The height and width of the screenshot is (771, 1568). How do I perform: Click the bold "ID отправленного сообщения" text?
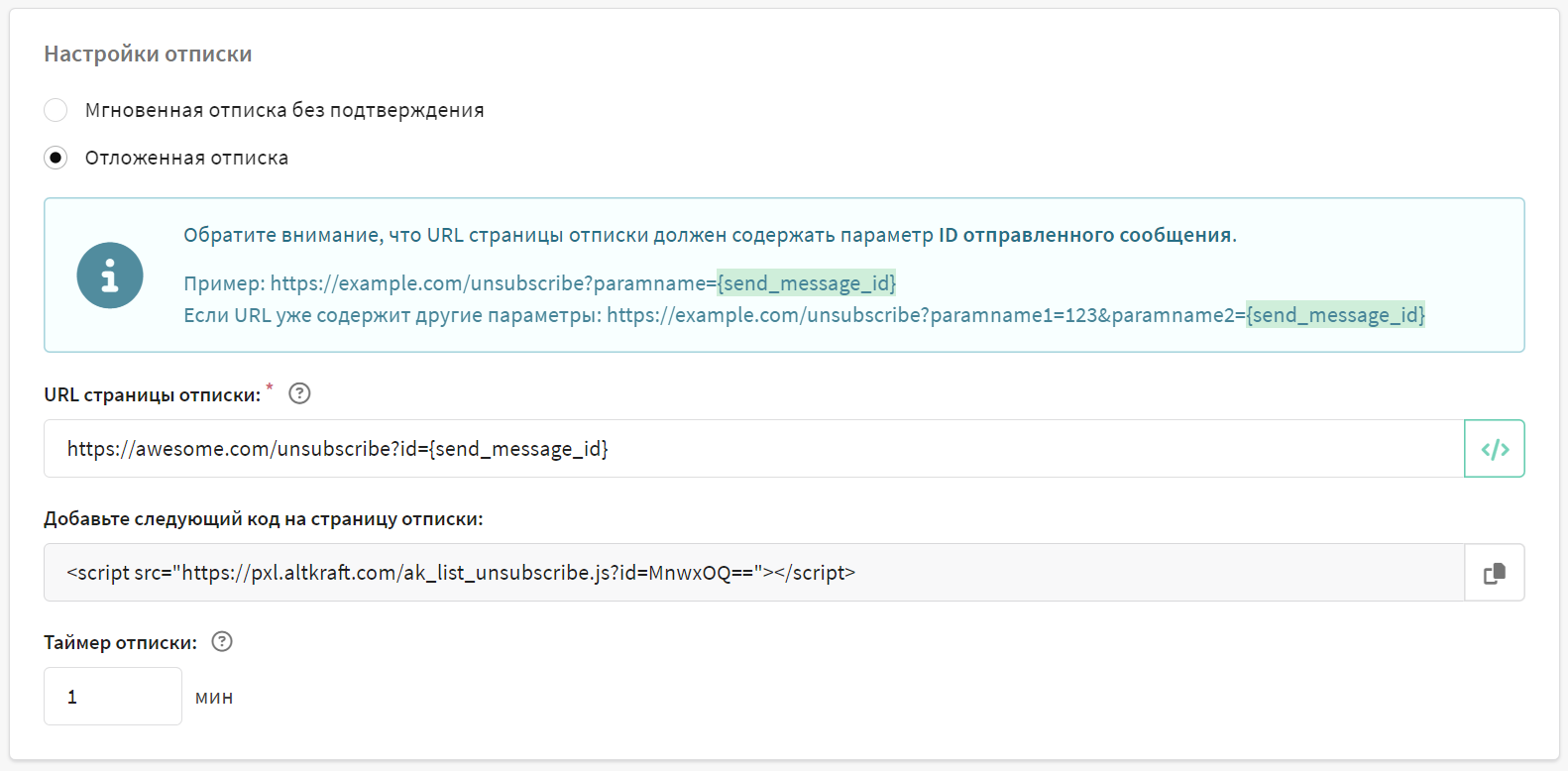1085,235
